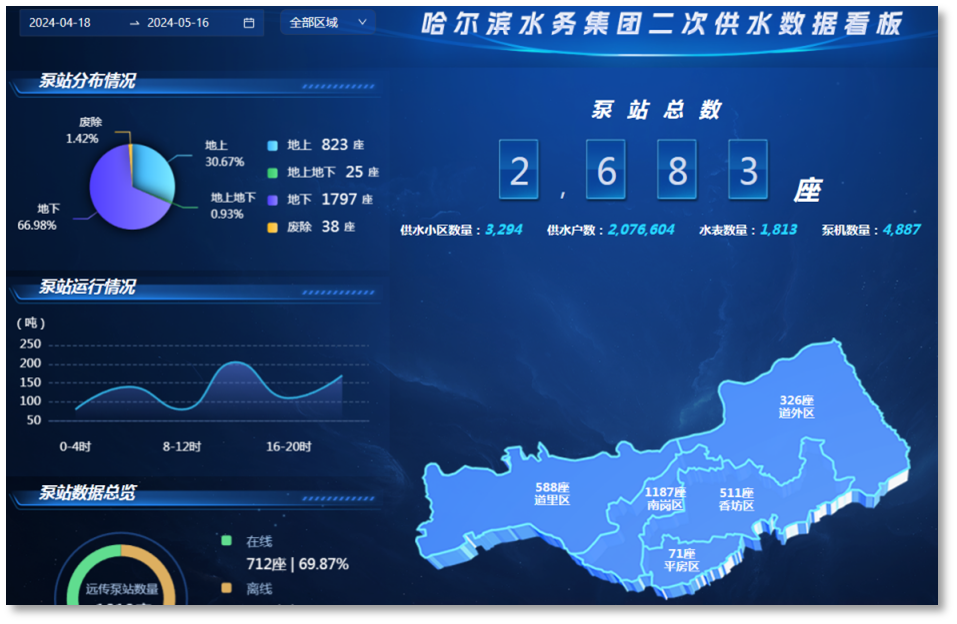Click the 泵站总数 heading
This screenshot has height=624, width=957.
(657, 110)
